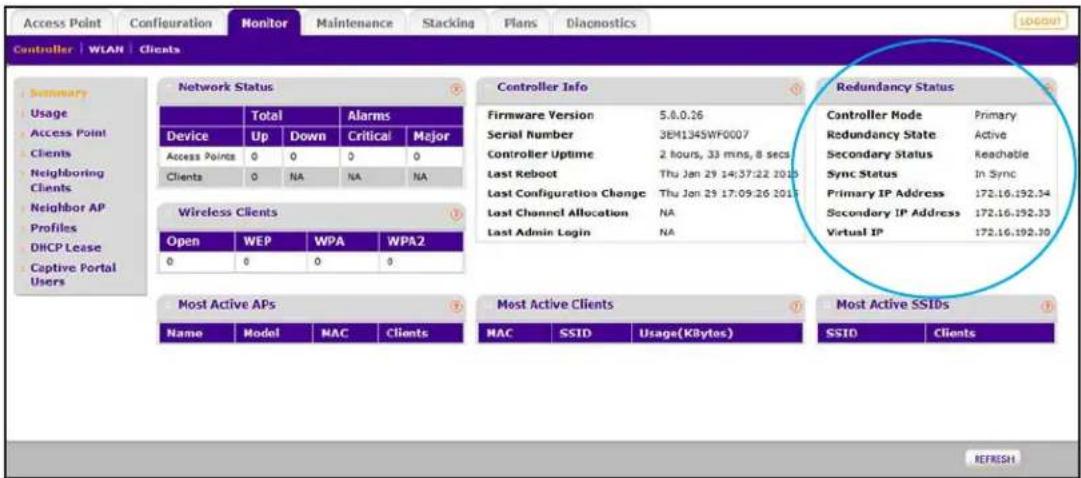Image resolution: width=1081 pixels, height=478 pixels.
Task: Click the Redundancy State Active value
Action: 989,135
